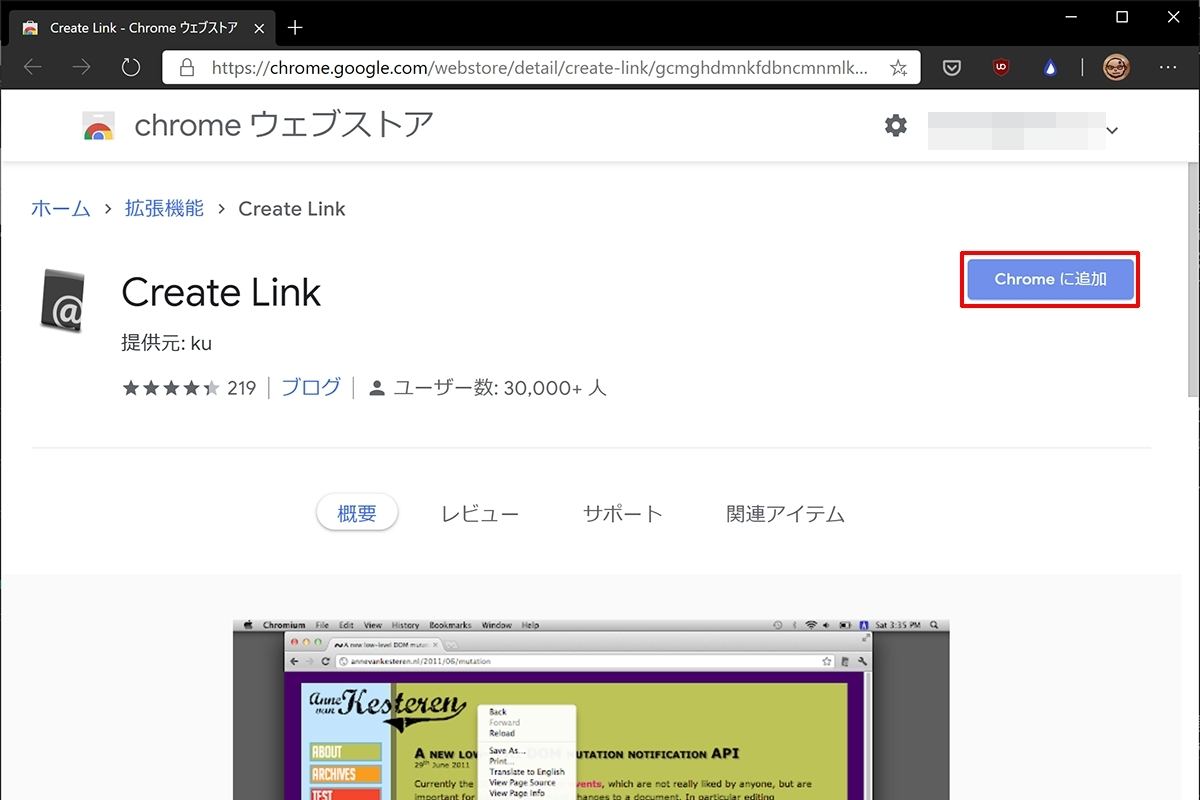
Task: Click the star rating for Create Link
Action: (x=170, y=388)
